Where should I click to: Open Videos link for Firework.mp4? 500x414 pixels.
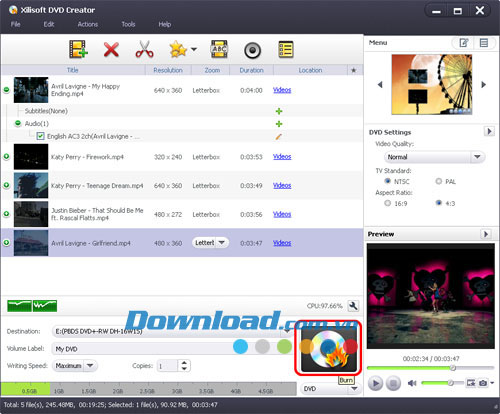click(x=282, y=157)
